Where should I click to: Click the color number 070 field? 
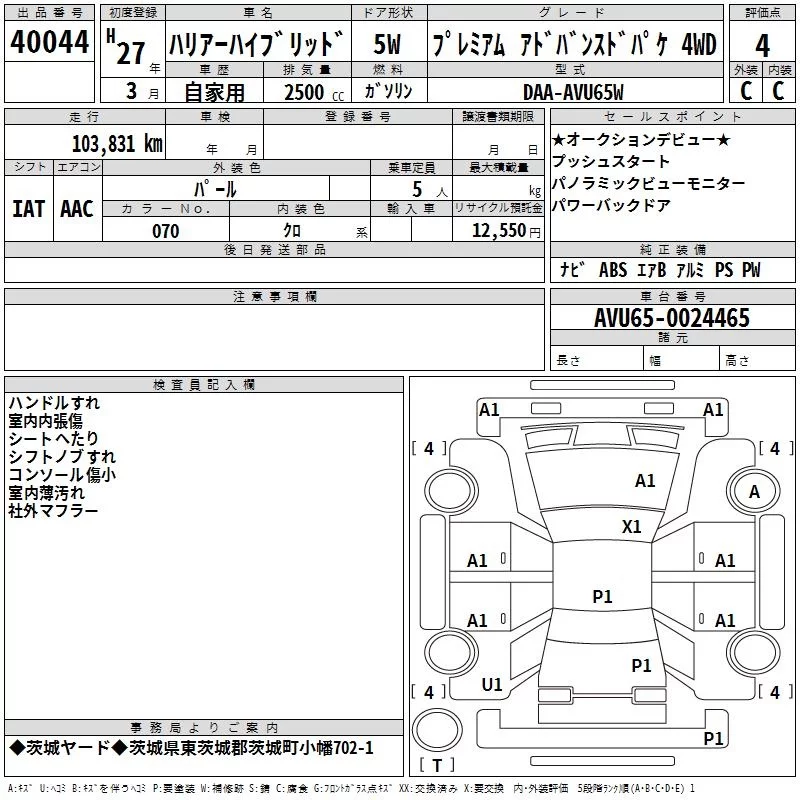pyautogui.click(x=165, y=231)
